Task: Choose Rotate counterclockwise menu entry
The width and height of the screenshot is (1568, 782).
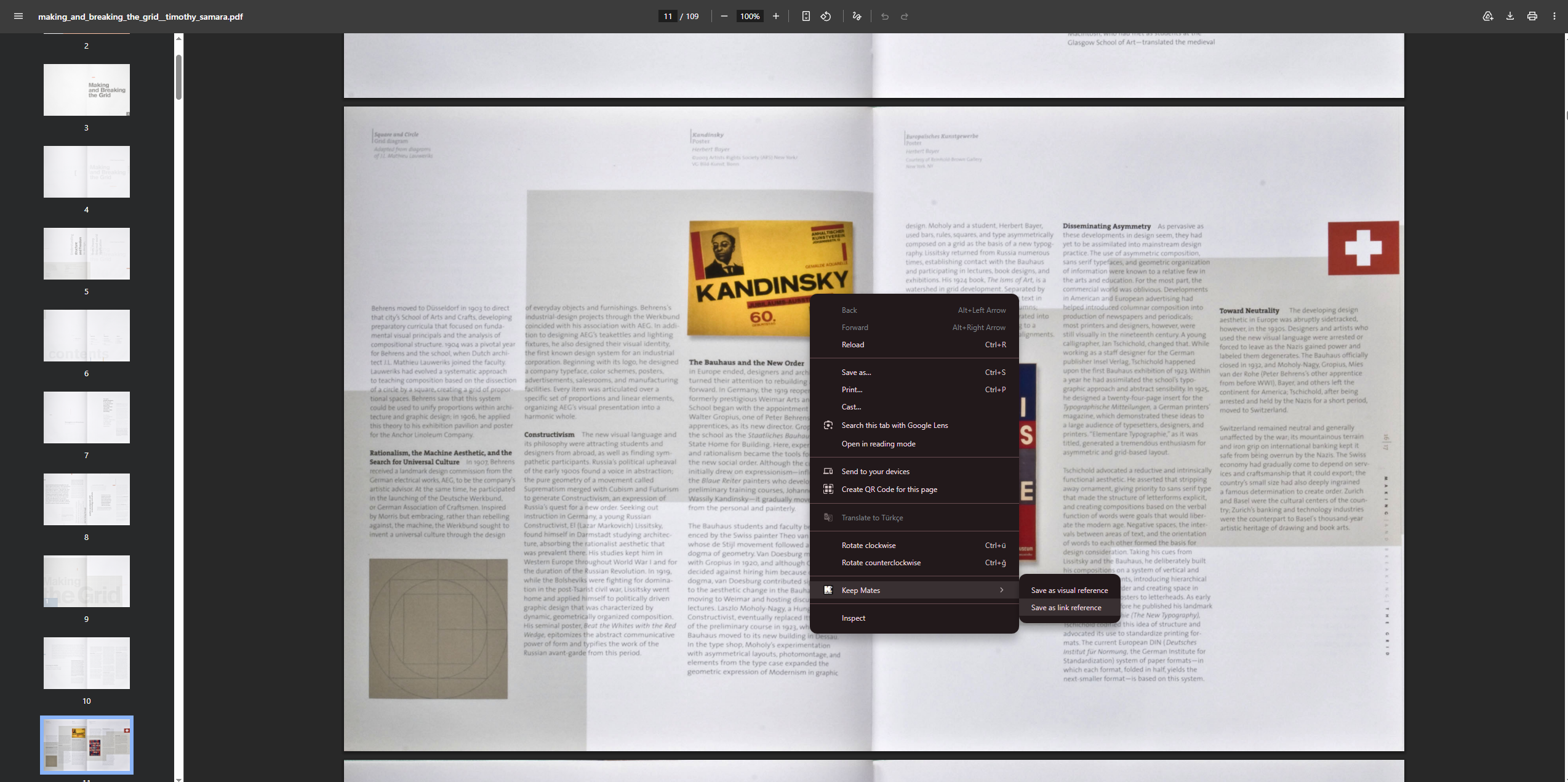Action: 914,563
